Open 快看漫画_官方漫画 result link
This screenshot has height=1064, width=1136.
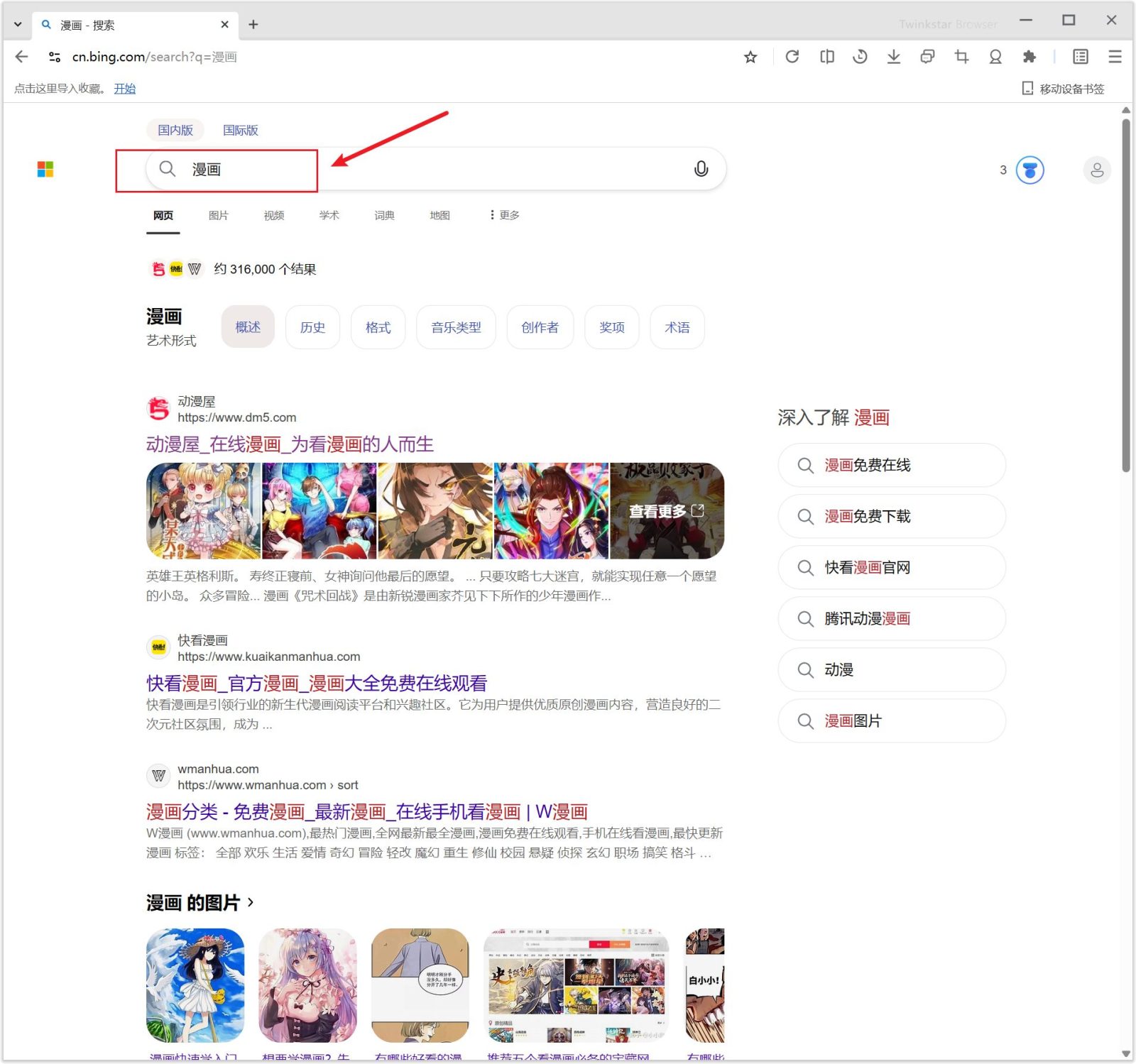[x=317, y=684]
